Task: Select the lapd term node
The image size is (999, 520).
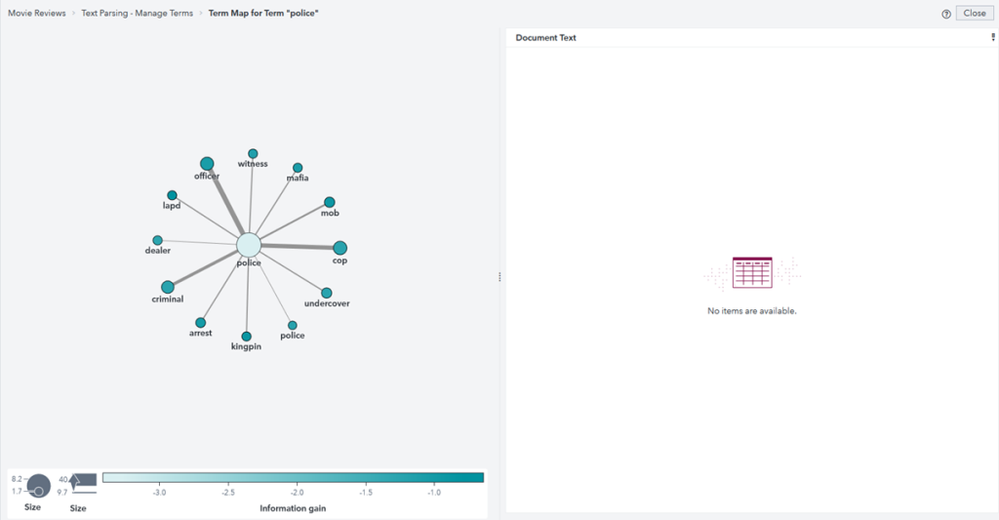Action: coord(172,195)
